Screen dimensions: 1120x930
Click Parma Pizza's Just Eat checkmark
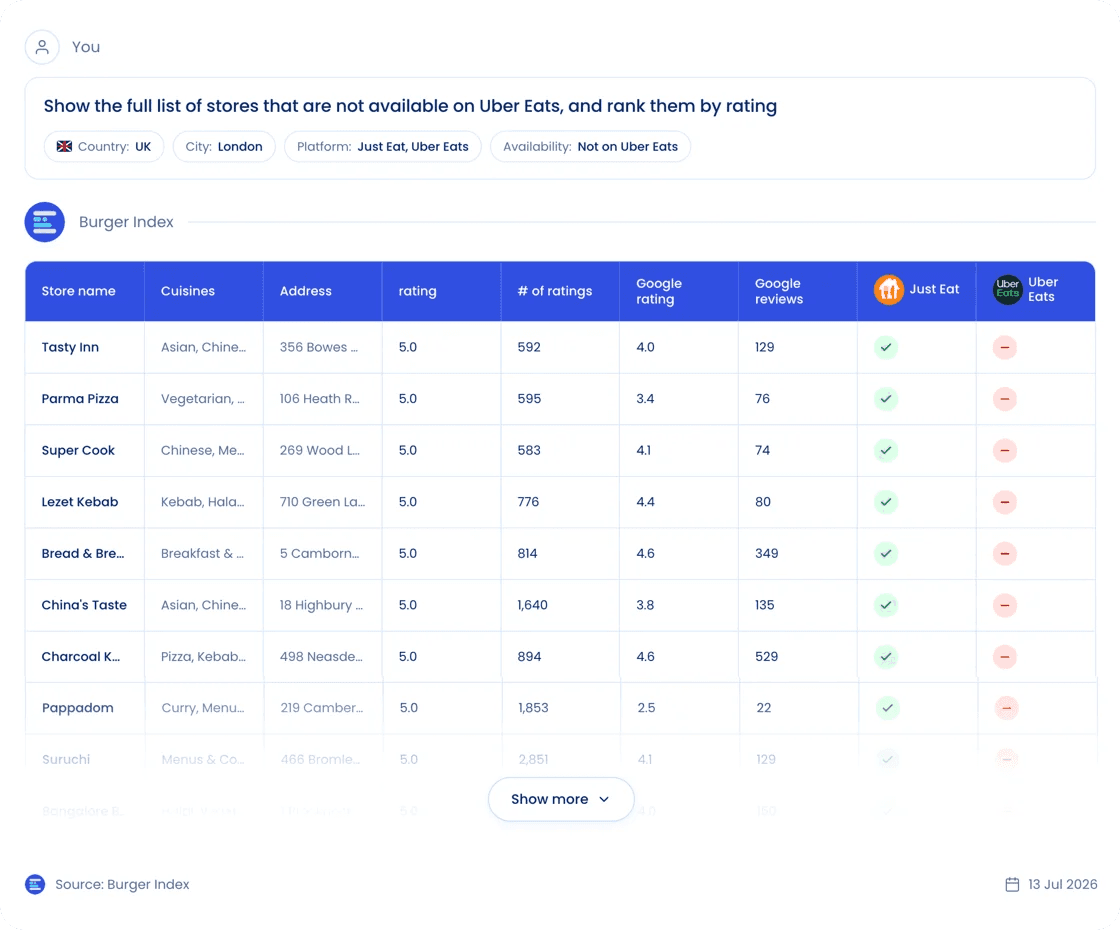pyautogui.click(x=886, y=399)
